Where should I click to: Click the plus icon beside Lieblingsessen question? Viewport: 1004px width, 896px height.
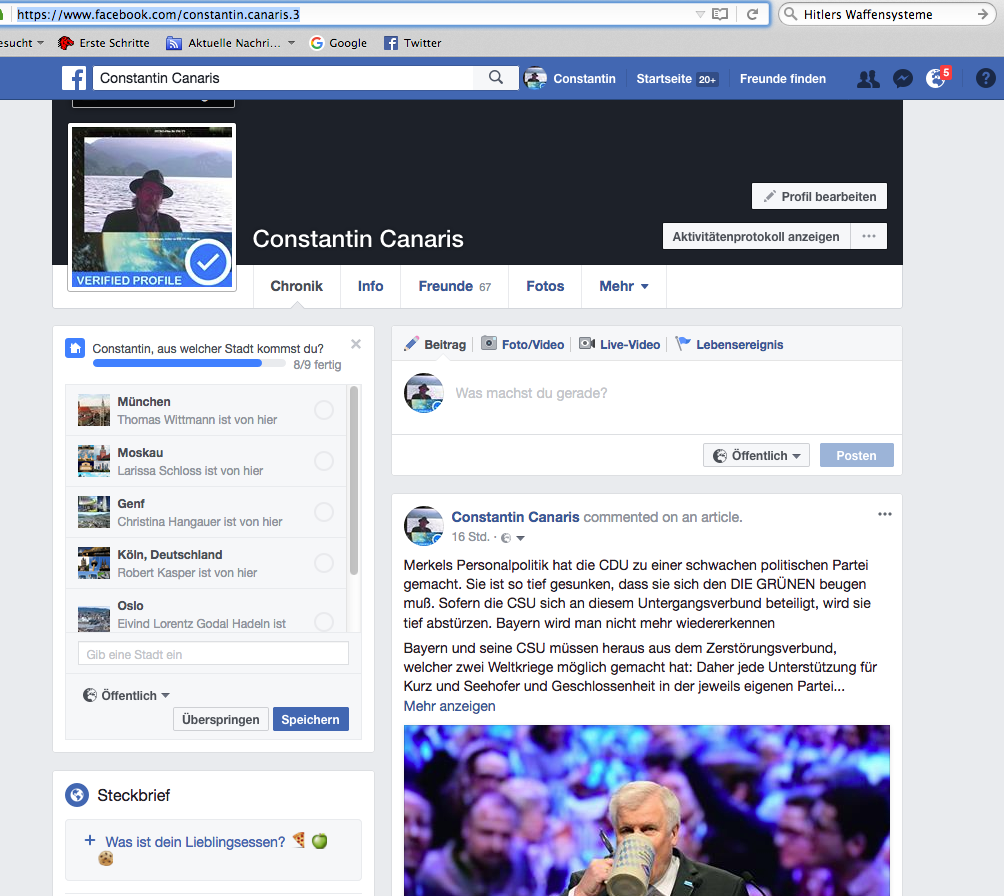click(90, 840)
